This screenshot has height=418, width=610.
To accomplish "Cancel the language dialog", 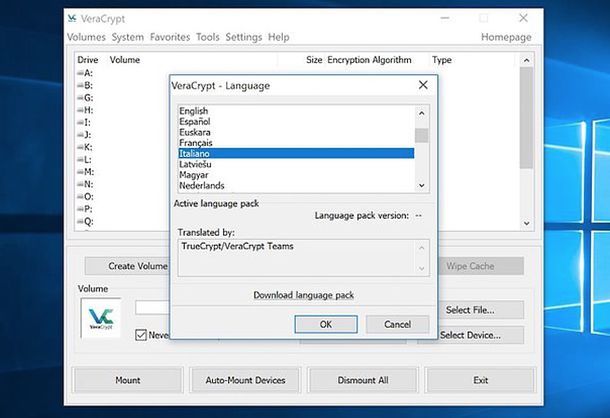I will point(397,324).
